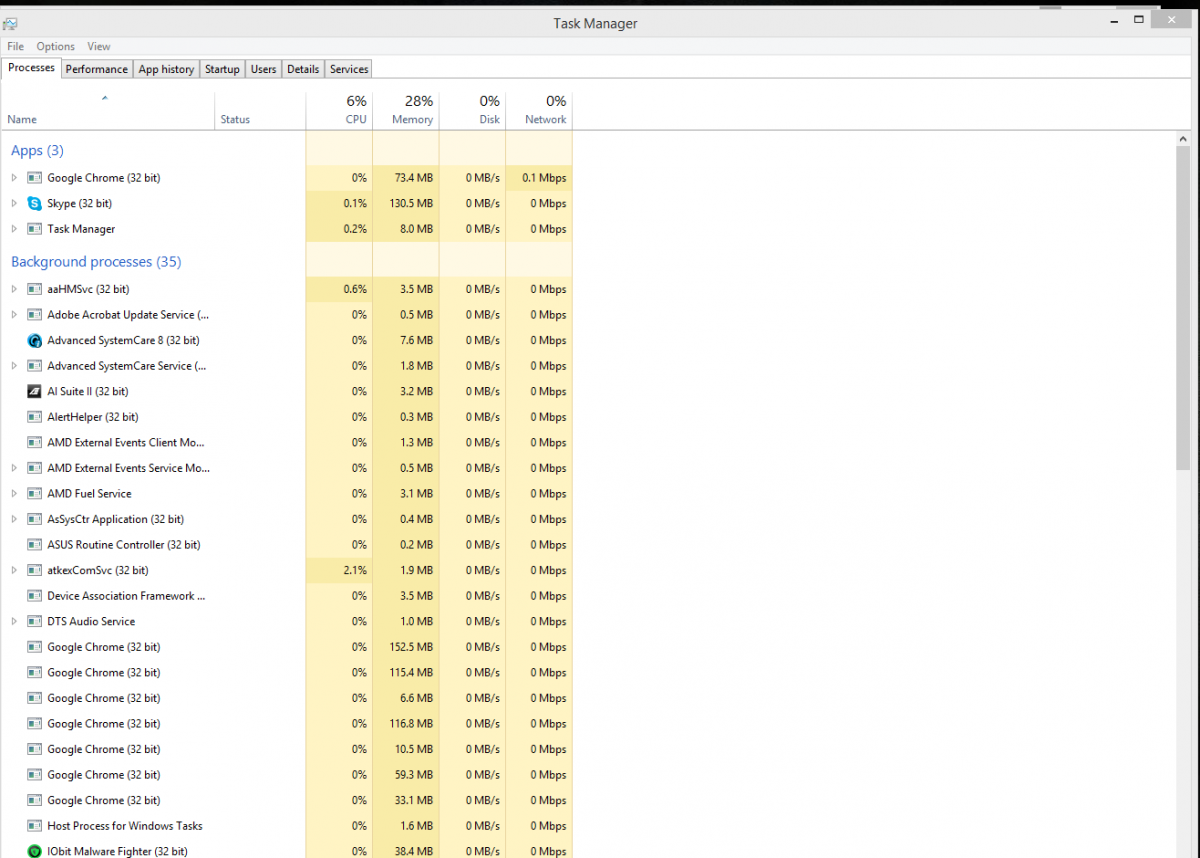Switch to the Details tab
Screen dimensions: 1200x858
pos(303,69)
